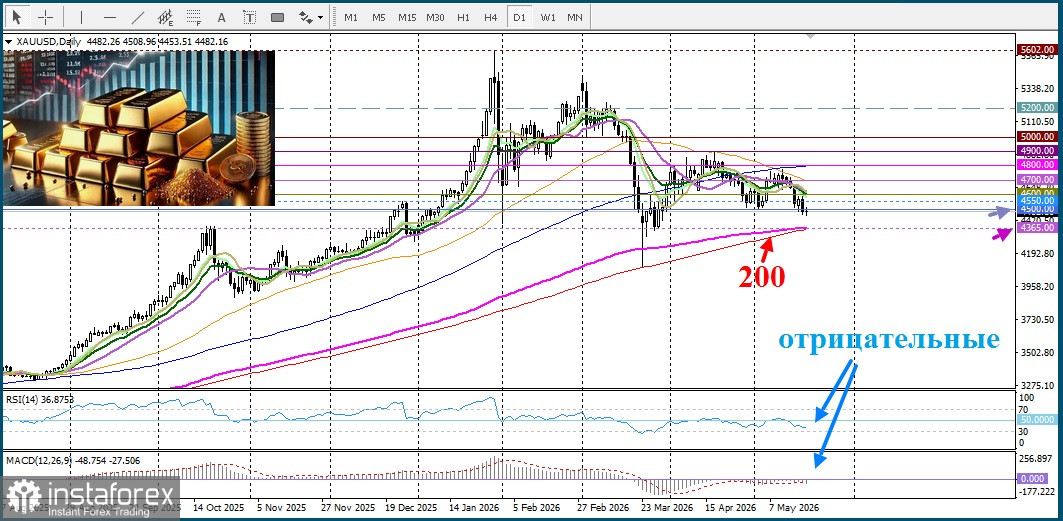This screenshot has width=1063, height=521.
Task: Switch chart to M15 timeframe
Action: pyautogui.click(x=407, y=17)
